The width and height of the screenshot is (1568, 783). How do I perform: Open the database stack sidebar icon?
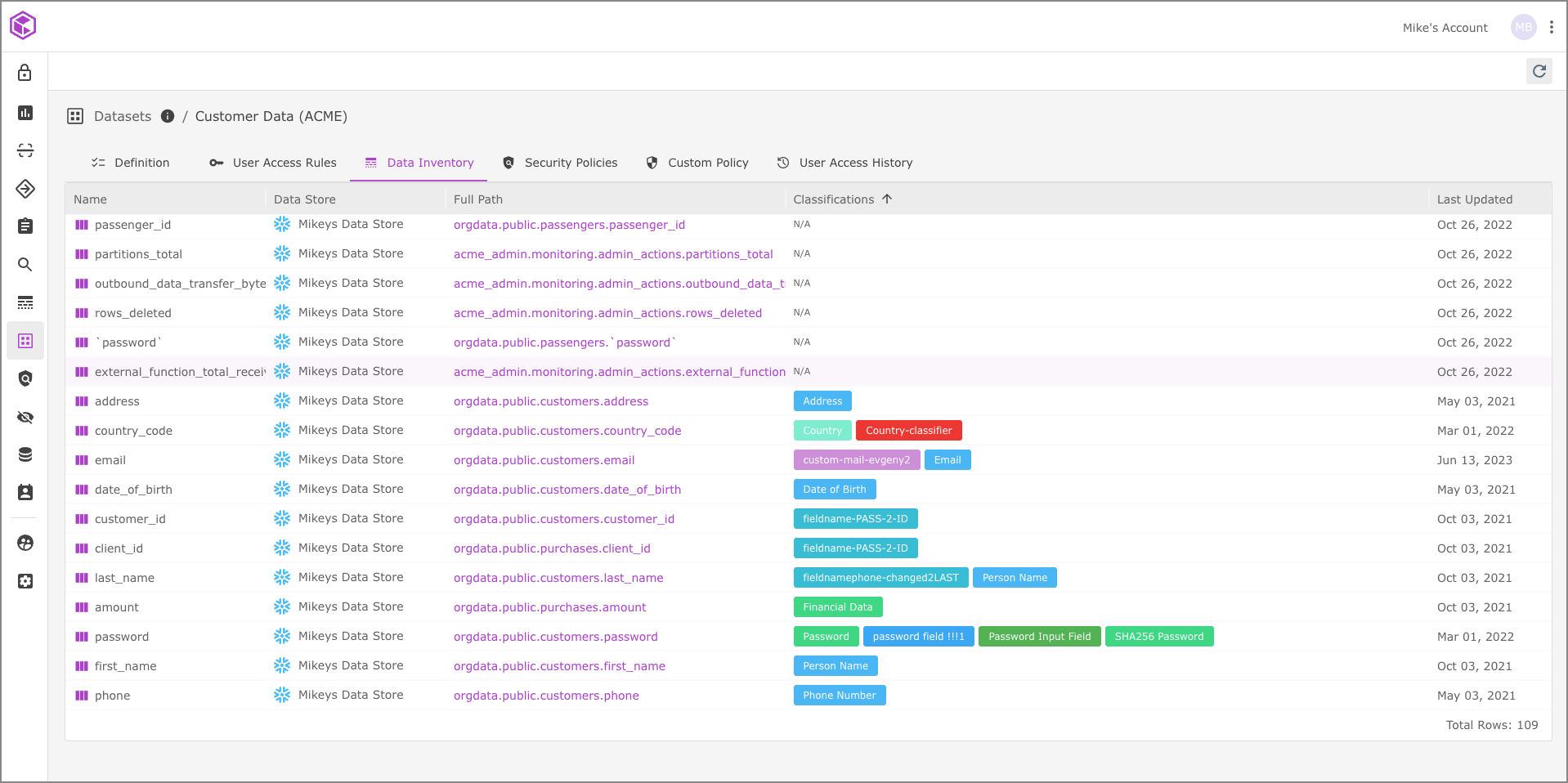pyautogui.click(x=25, y=454)
